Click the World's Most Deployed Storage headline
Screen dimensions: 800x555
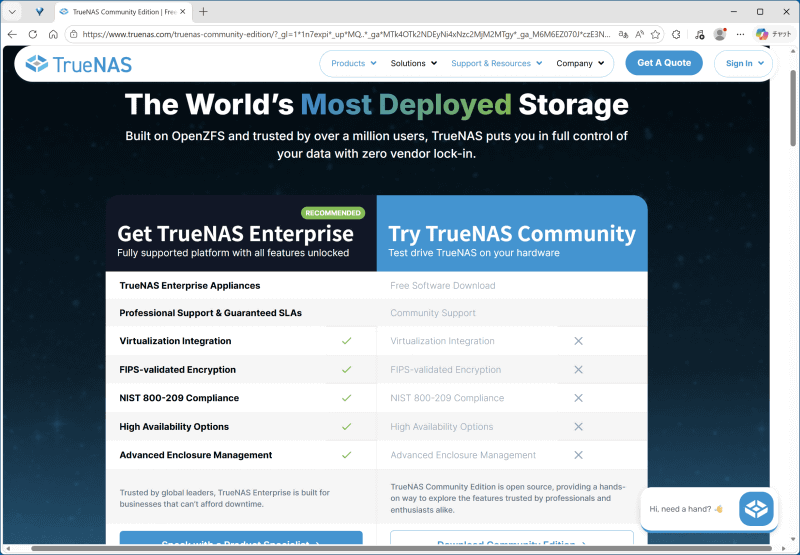click(377, 105)
